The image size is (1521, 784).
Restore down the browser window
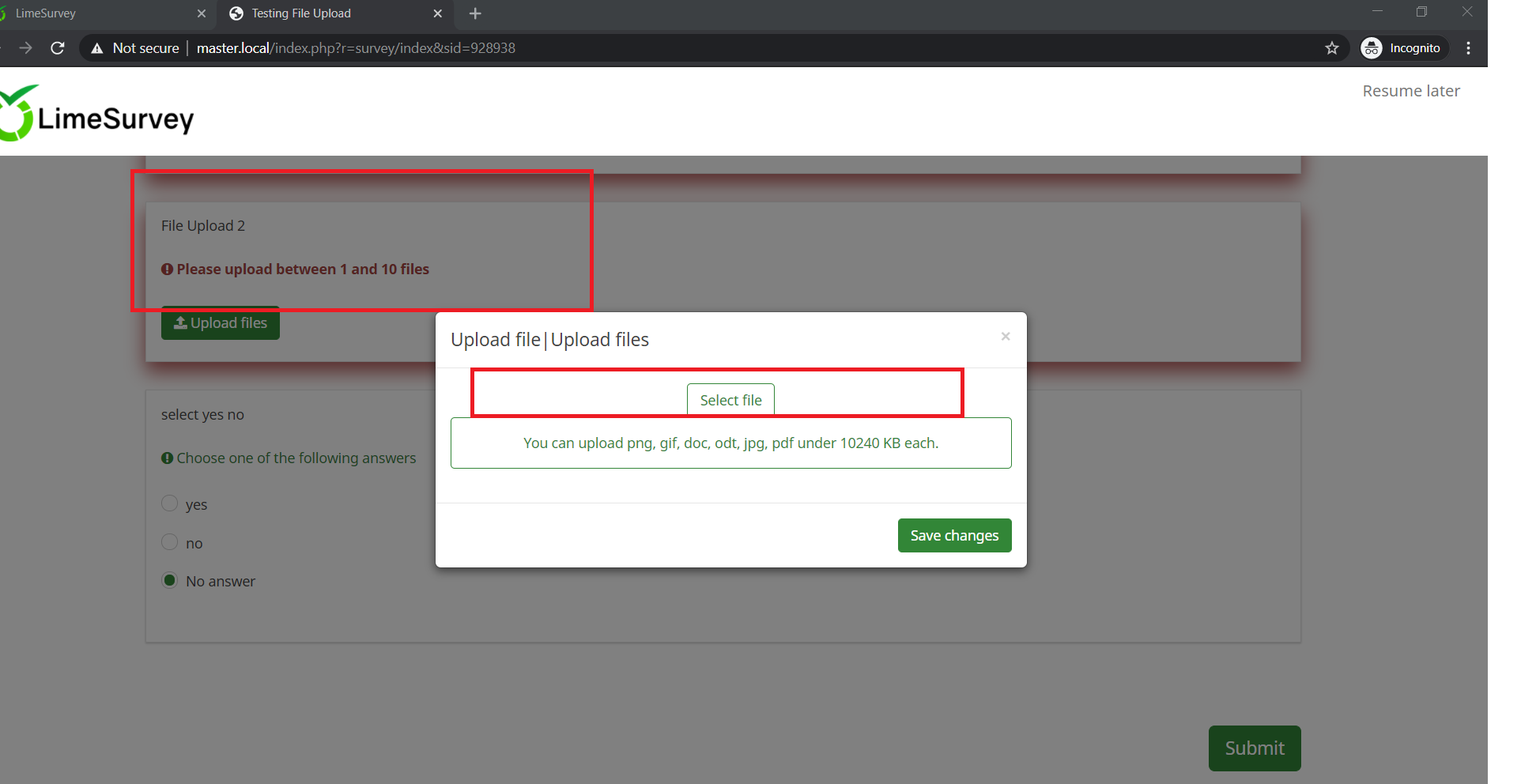coord(1422,12)
